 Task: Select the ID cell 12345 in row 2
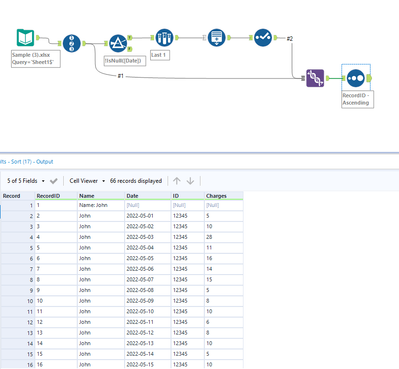pyautogui.click(x=188, y=216)
